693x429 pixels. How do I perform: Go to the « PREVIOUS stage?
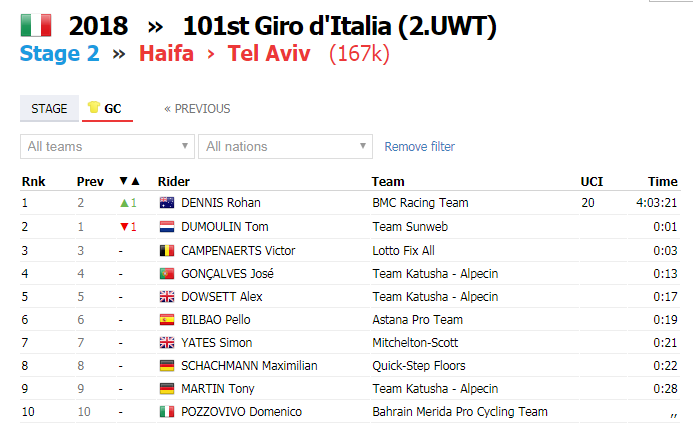[x=197, y=109]
